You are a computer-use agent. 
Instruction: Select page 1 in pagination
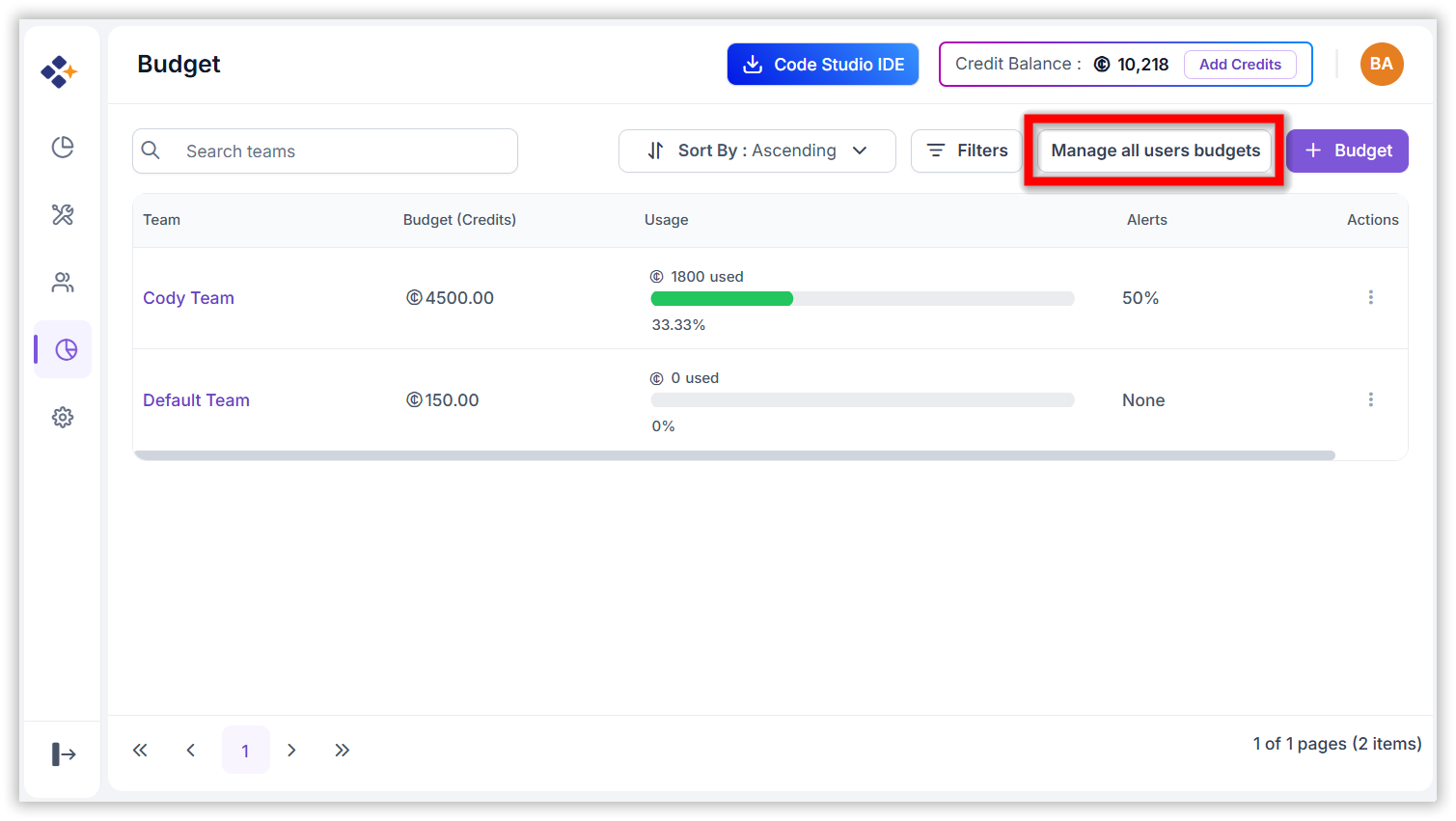[245, 750]
